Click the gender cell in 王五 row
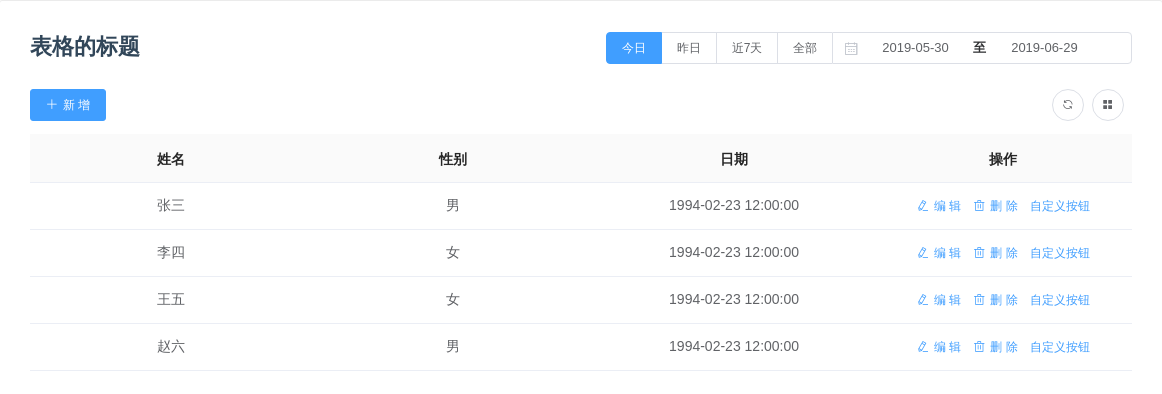 pyautogui.click(x=453, y=300)
